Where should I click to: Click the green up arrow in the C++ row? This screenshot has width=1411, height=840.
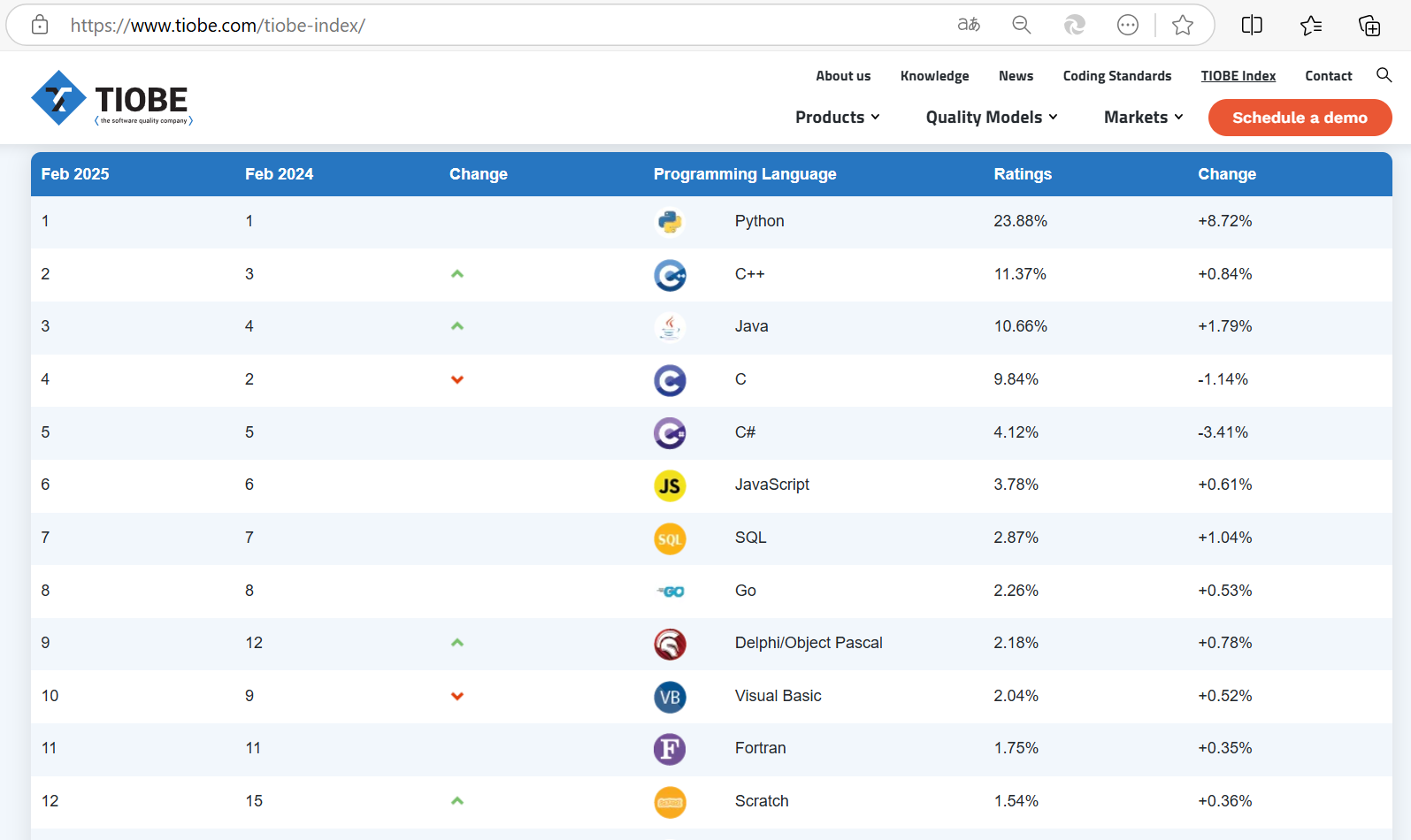click(457, 274)
